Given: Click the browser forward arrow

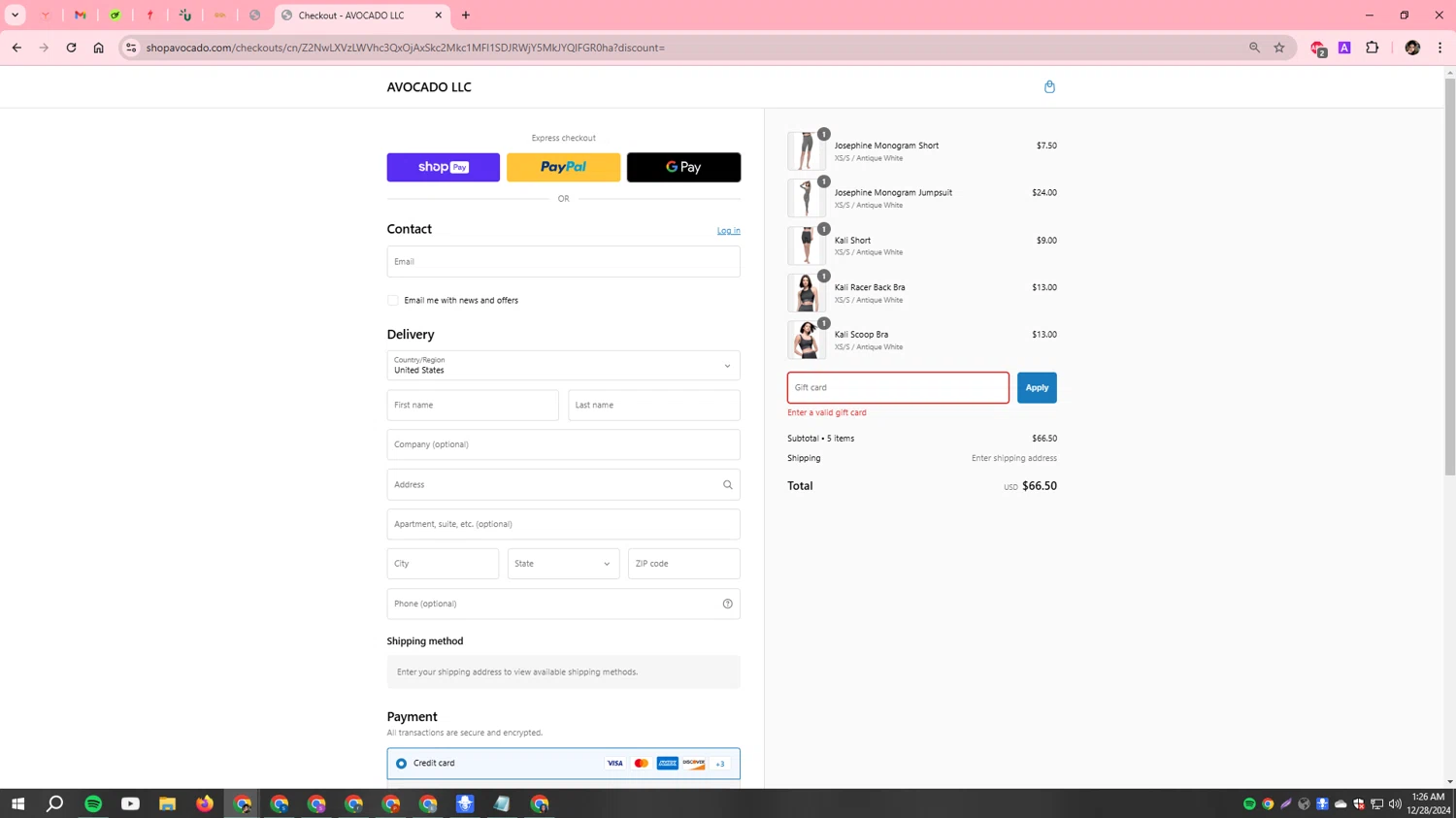Looking at the screenshot, I should coord(44,48).
